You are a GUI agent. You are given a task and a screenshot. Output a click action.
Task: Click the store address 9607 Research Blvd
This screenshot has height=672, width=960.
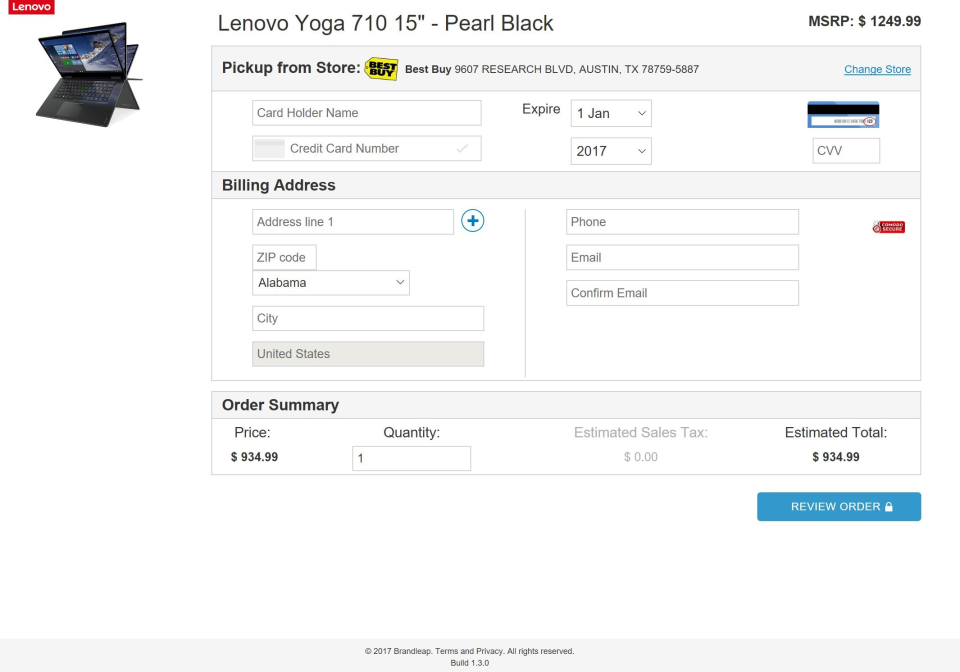[576, 69]
